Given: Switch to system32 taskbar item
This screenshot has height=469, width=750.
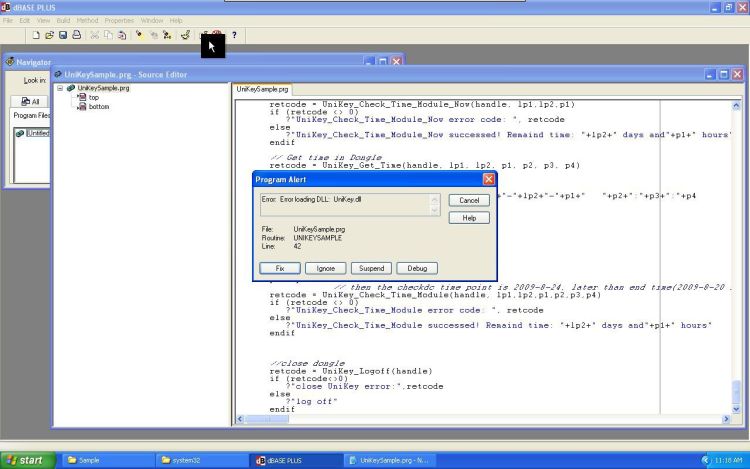Looking at the screenshot, I should point(201,460).
